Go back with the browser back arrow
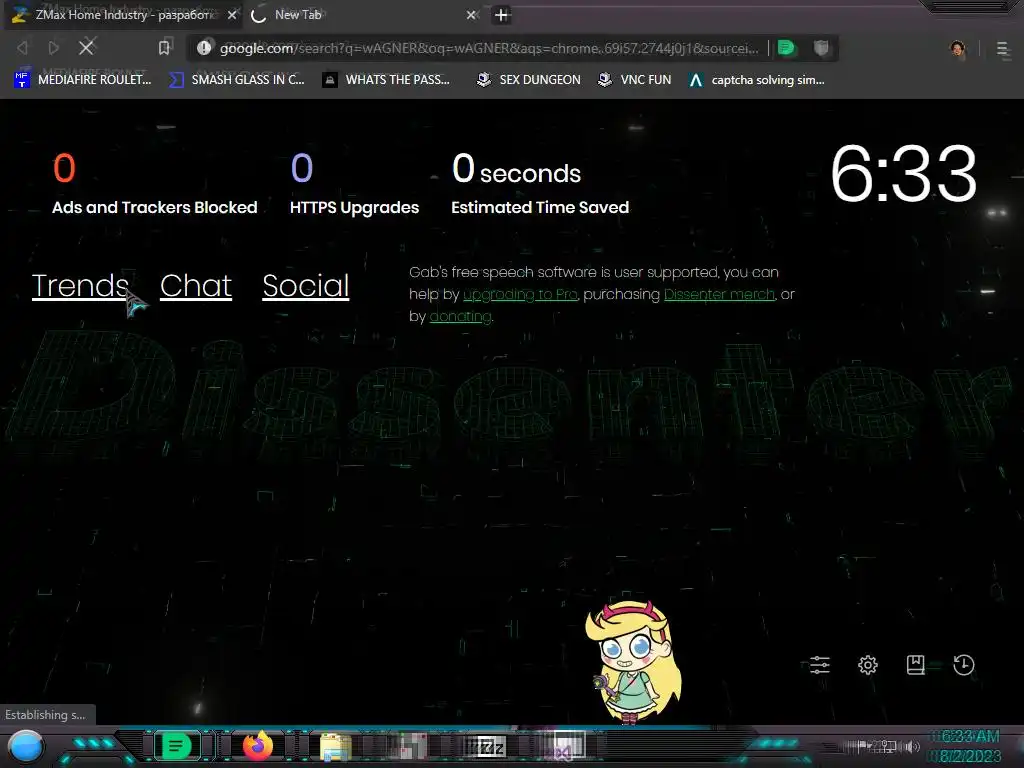Viewport: 1024px width, 768px height. (22, 48)
